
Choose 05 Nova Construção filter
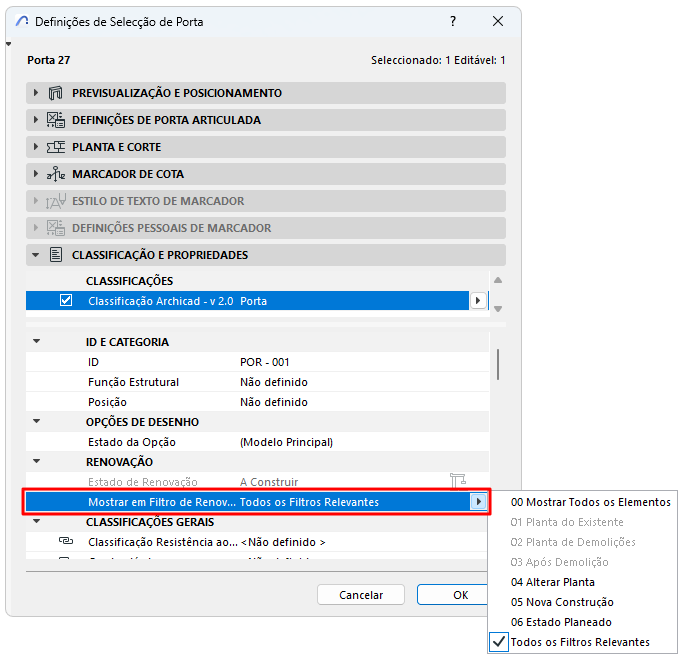(x=562, y=602)
